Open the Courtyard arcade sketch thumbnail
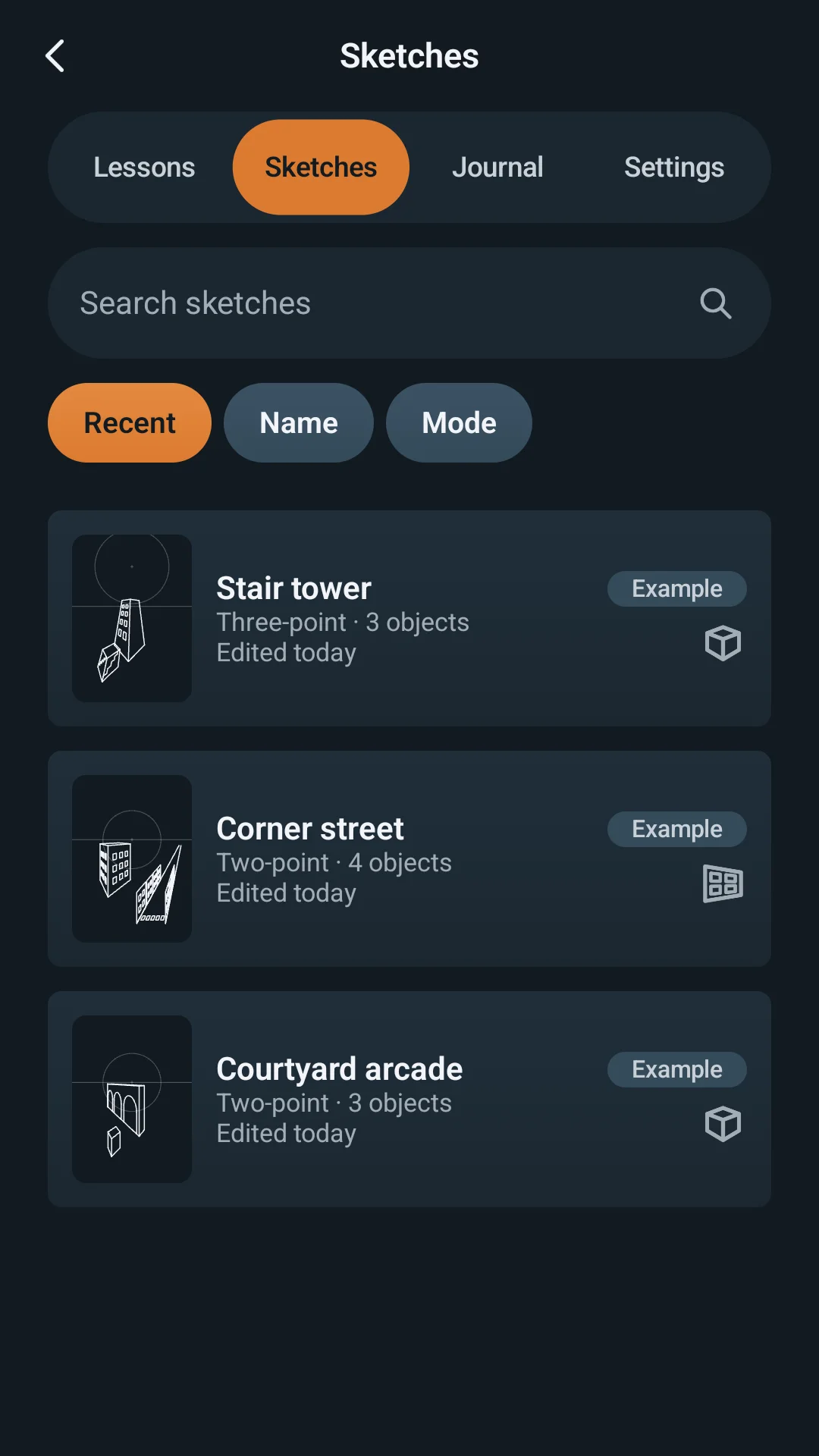The height and width of the screenshot is (1456, 819). (x=132, y=1099)
